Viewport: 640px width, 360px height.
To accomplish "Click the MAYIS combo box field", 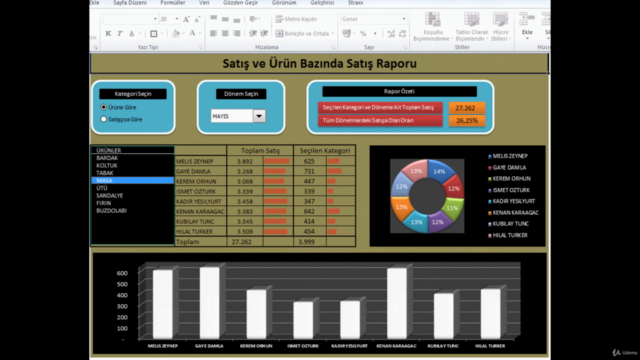I will click(x=232, y=116).
